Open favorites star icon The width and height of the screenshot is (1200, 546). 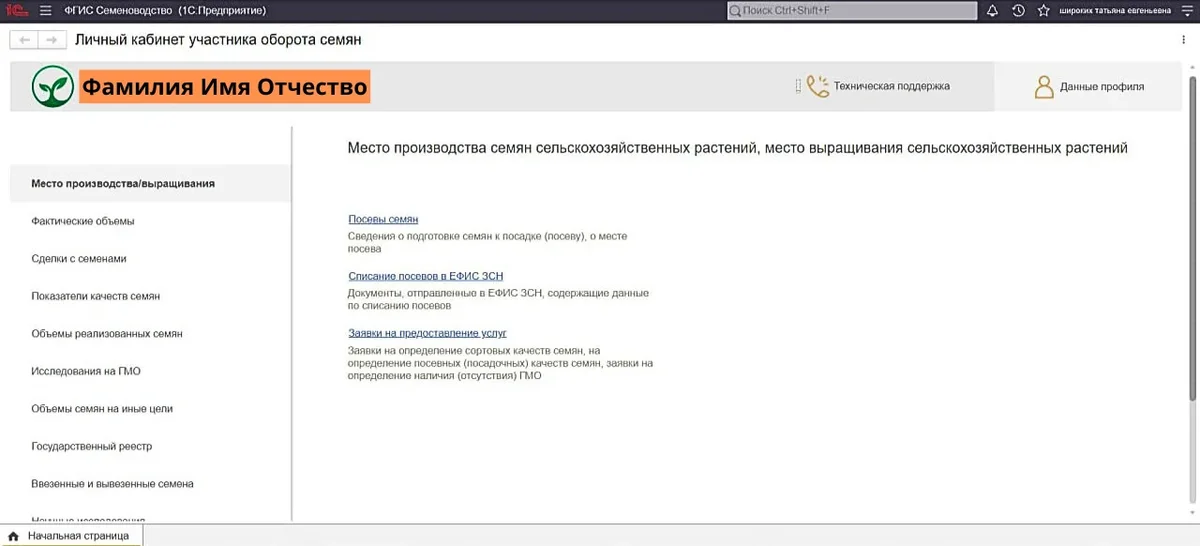tap(1043, 11)
